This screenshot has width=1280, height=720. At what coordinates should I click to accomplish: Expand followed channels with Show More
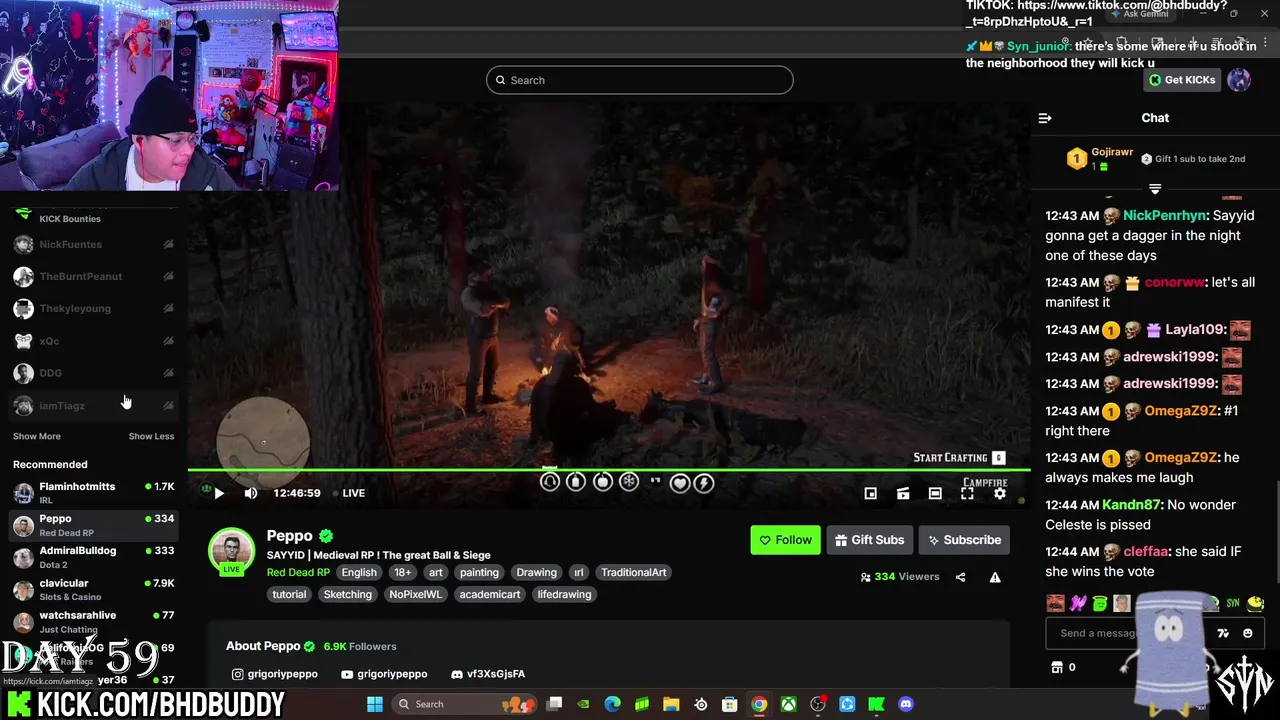click(x=37, y=436)
